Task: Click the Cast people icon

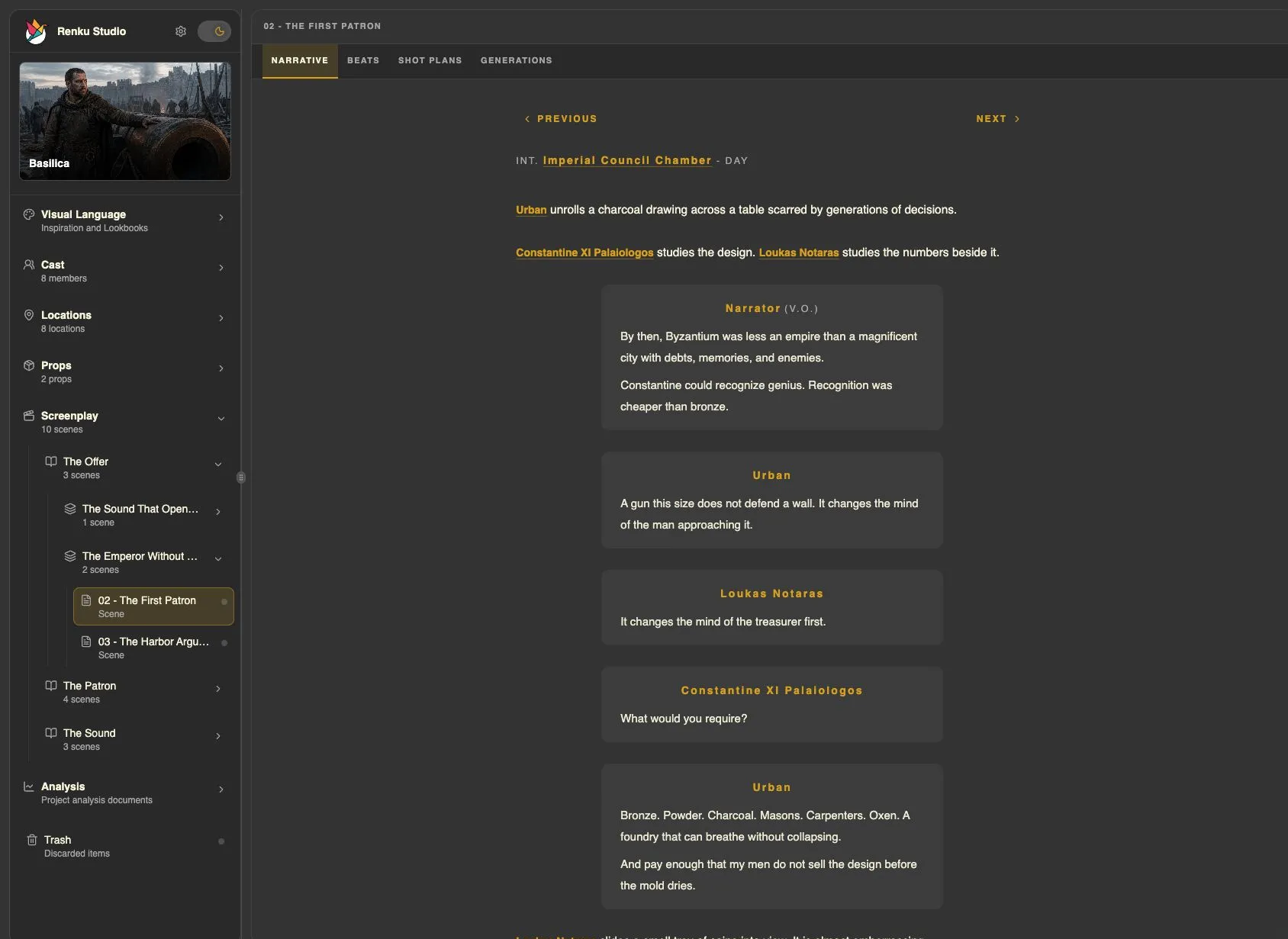Action: pyautogui.click(x=29, y=265)
